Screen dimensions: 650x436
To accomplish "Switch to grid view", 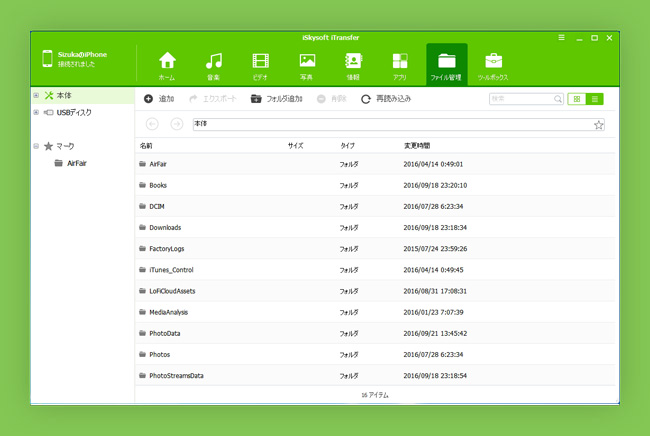I will pos(577,99).
